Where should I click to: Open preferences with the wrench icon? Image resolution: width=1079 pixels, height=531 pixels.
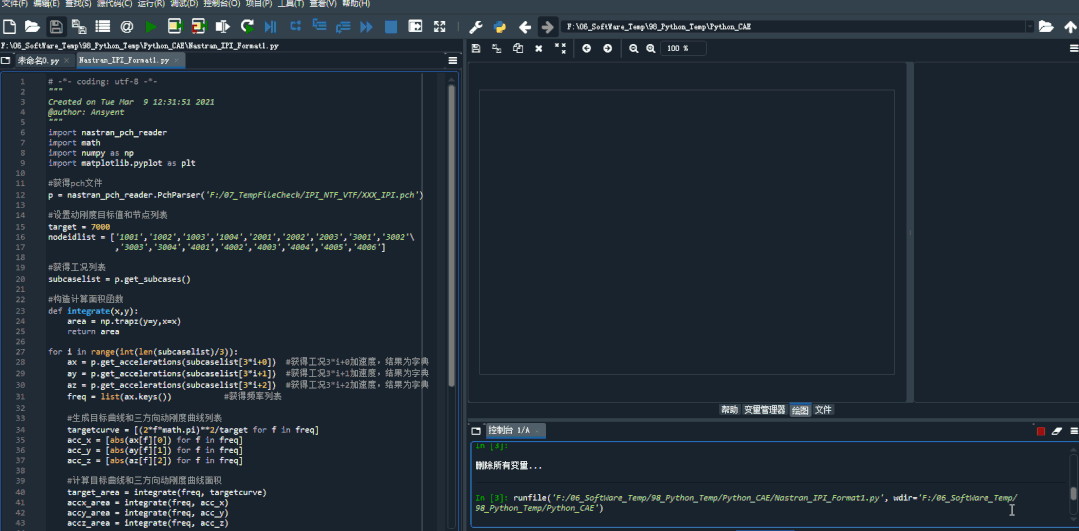[476, 27]
